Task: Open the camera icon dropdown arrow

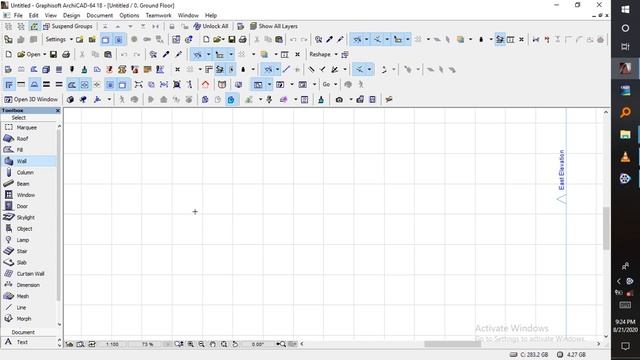Action: [x=351, y=100]
